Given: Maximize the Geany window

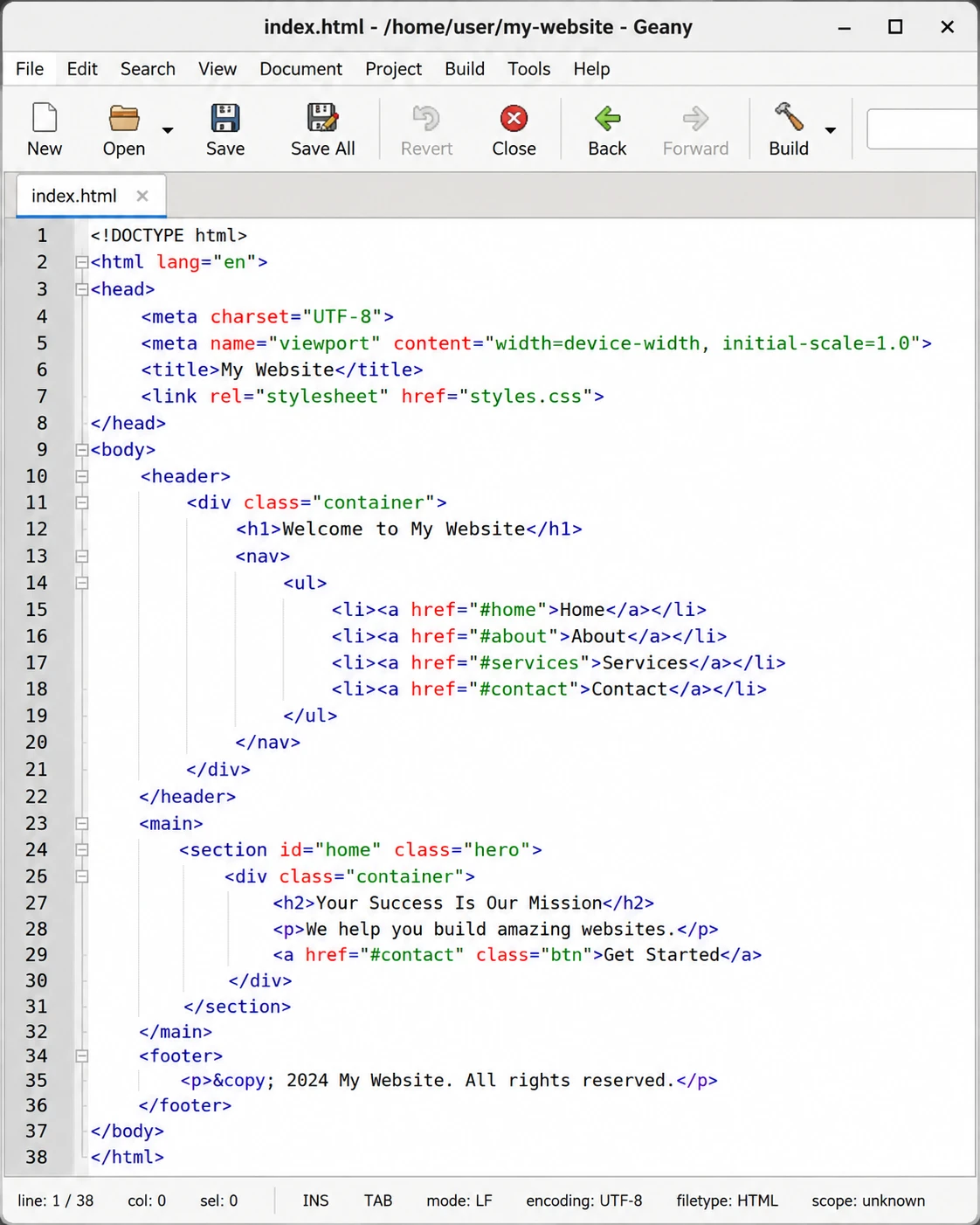Looking at the screenshot, I should click(895, 27).
